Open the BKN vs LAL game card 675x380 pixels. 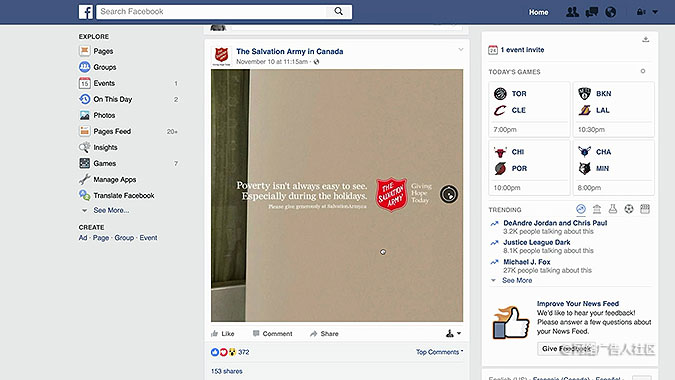pos(613,110)
